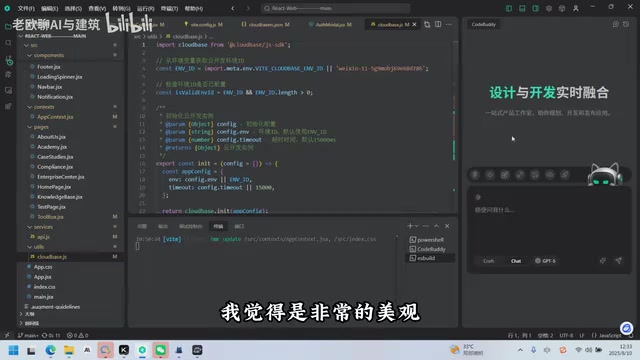Select the CodeBuddy terminal

tap(431, 249)
